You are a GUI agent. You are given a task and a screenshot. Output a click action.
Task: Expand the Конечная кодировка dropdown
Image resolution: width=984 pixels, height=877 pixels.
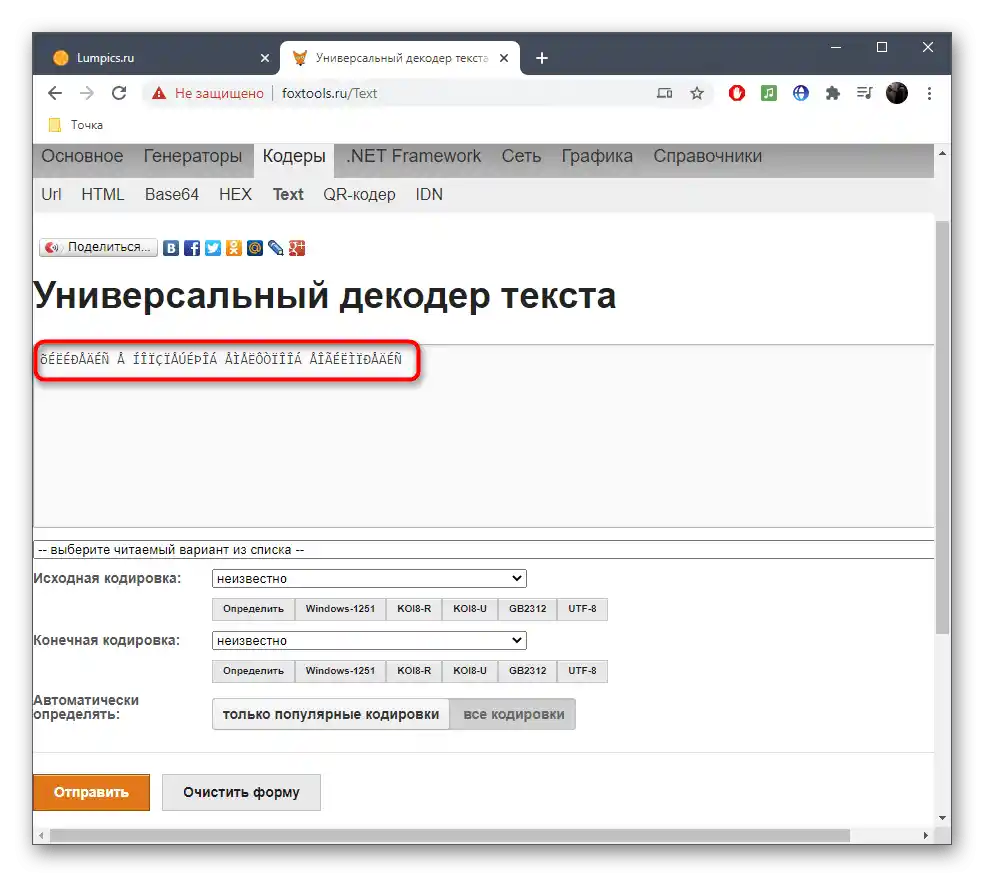pos(369,640)
